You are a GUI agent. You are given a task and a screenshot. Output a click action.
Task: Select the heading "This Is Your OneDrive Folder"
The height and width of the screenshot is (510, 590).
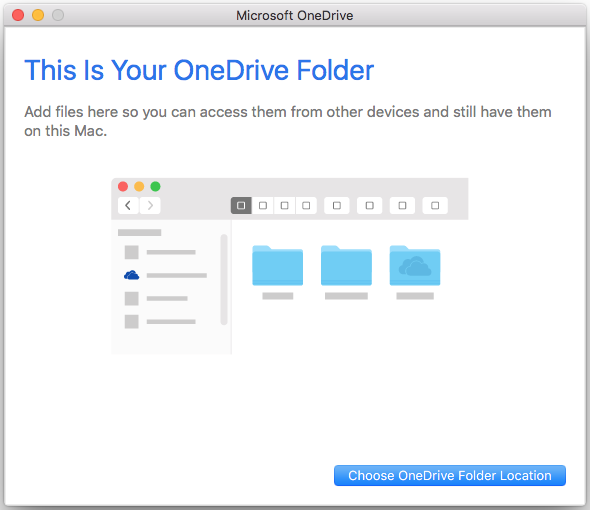[199, 70]
